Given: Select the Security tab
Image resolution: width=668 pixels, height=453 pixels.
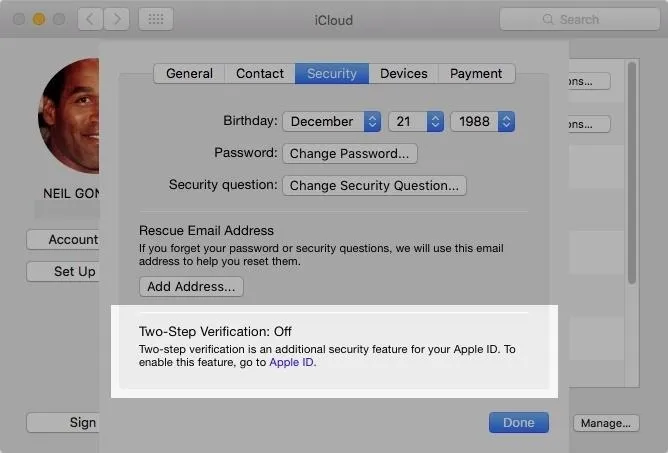Looking at the screenshot, I should [332, 73].
